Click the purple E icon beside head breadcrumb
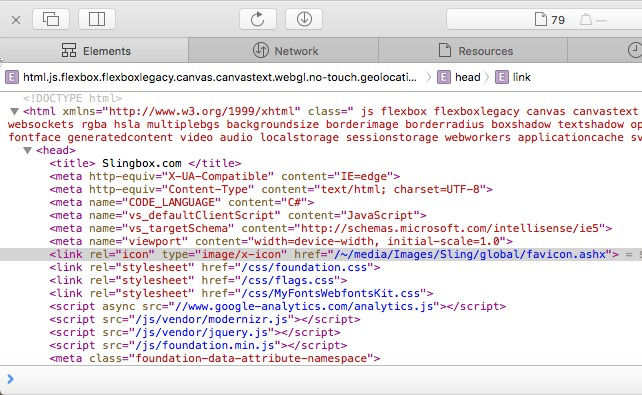The image size is (642, 395). [x=444, y=77]
